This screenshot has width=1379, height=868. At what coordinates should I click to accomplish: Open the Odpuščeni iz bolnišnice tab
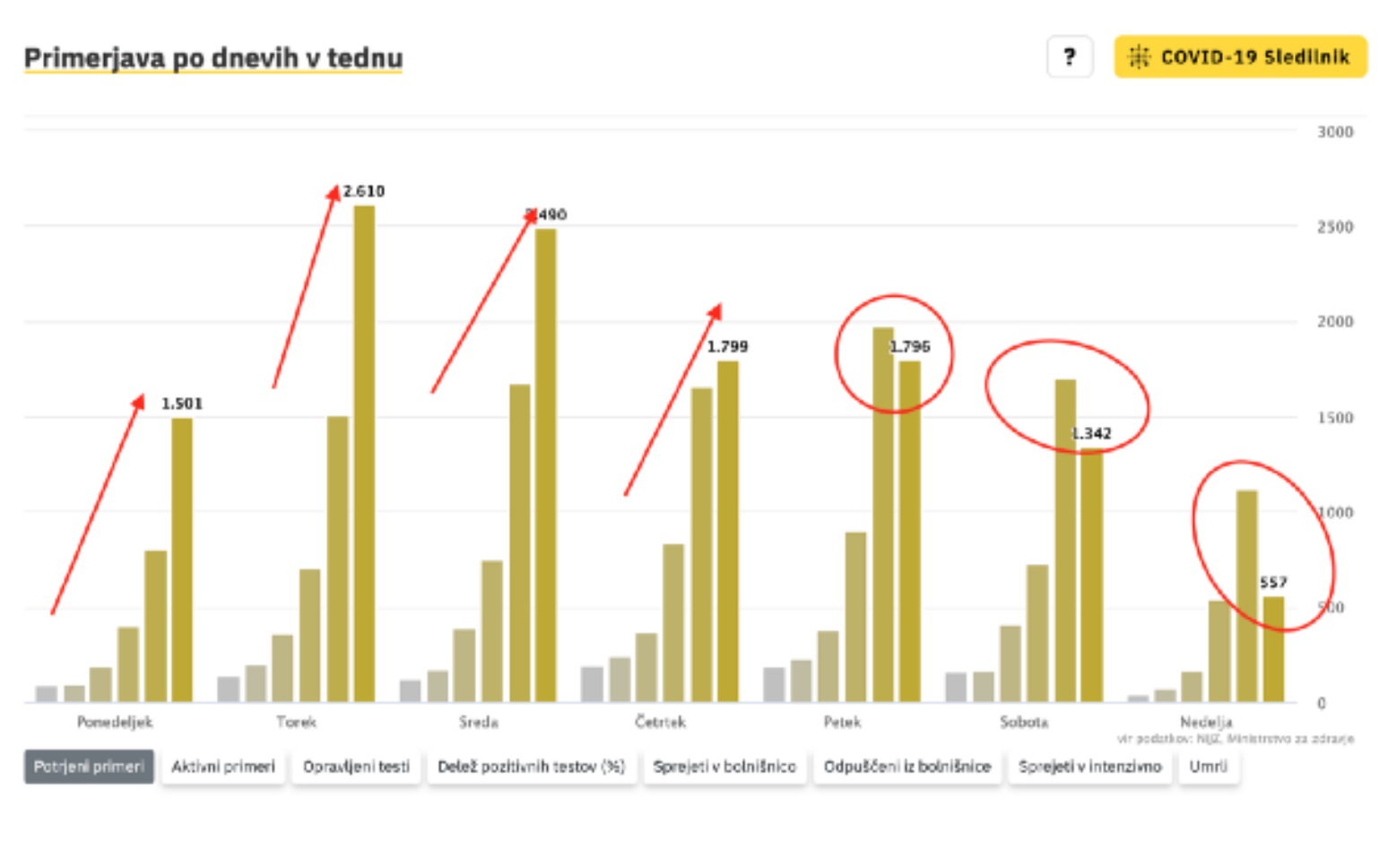906,767
